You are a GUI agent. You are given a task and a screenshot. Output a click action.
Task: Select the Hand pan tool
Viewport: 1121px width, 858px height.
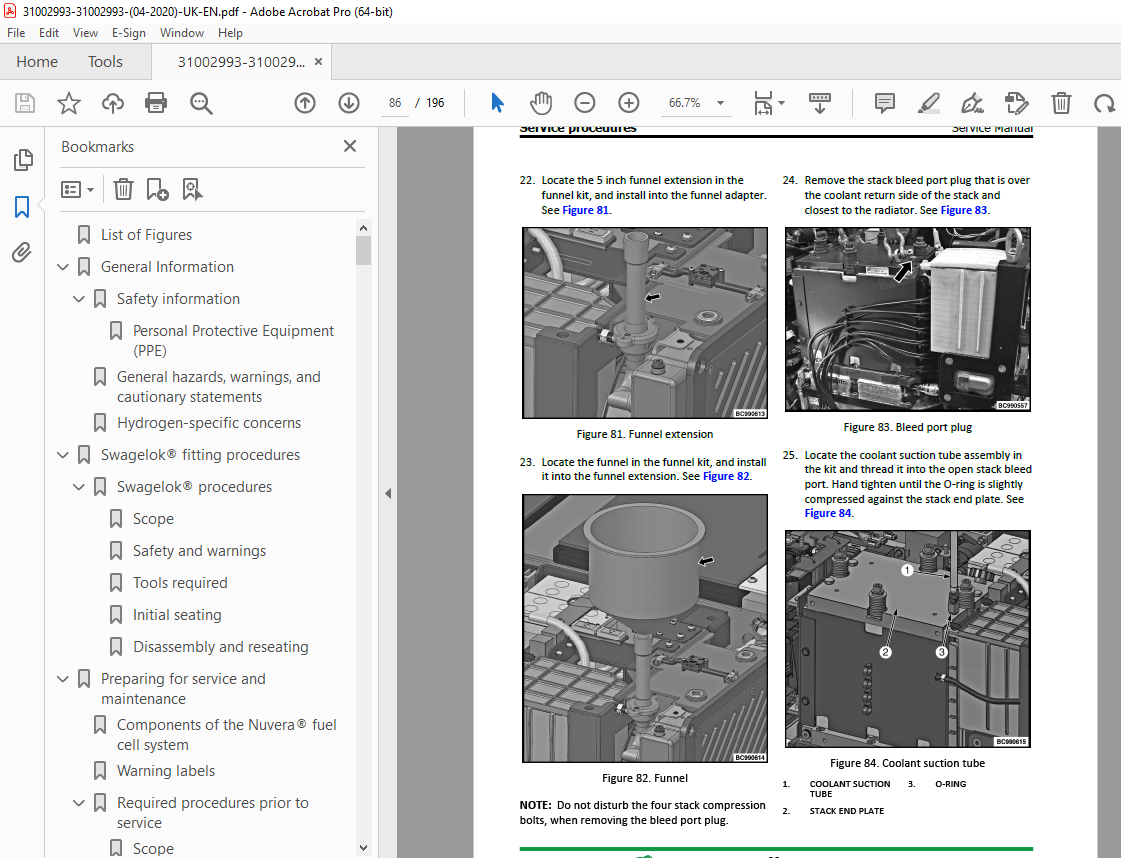coord(541,103)
